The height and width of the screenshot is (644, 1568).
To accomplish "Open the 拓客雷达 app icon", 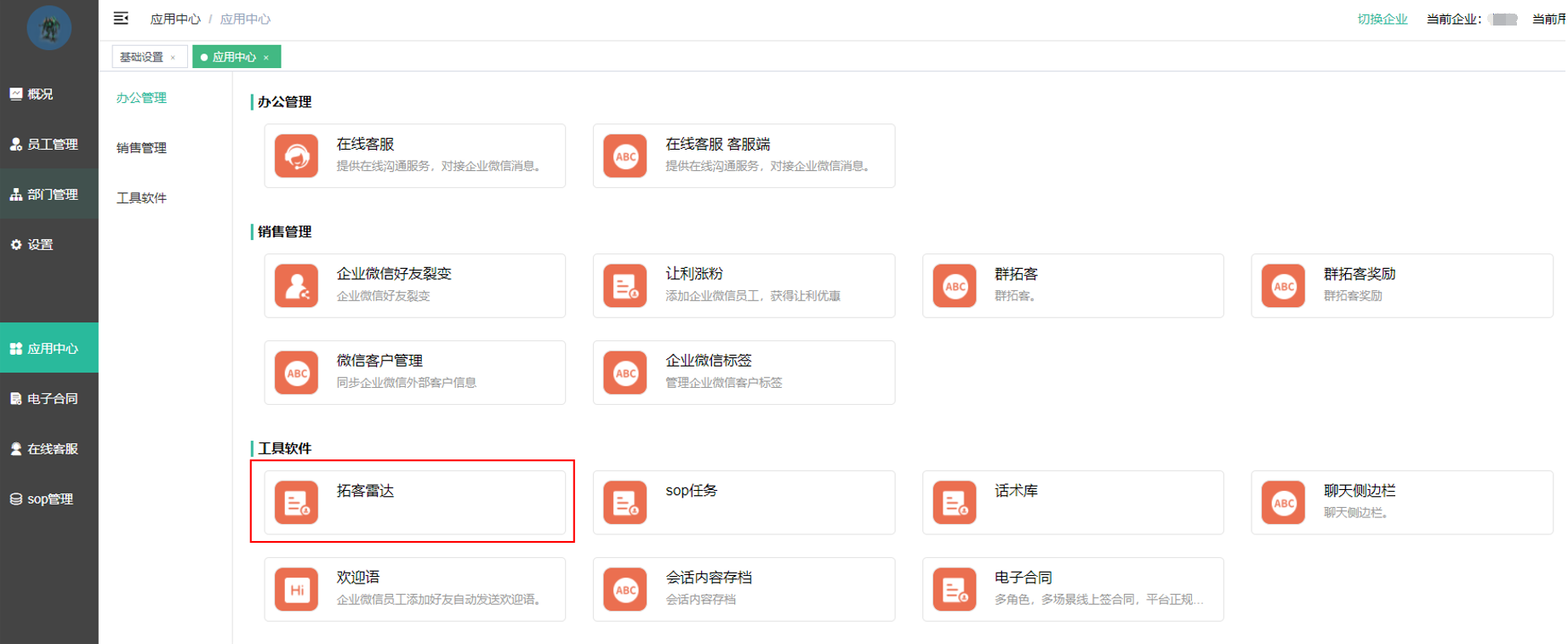I will point(296,503).
